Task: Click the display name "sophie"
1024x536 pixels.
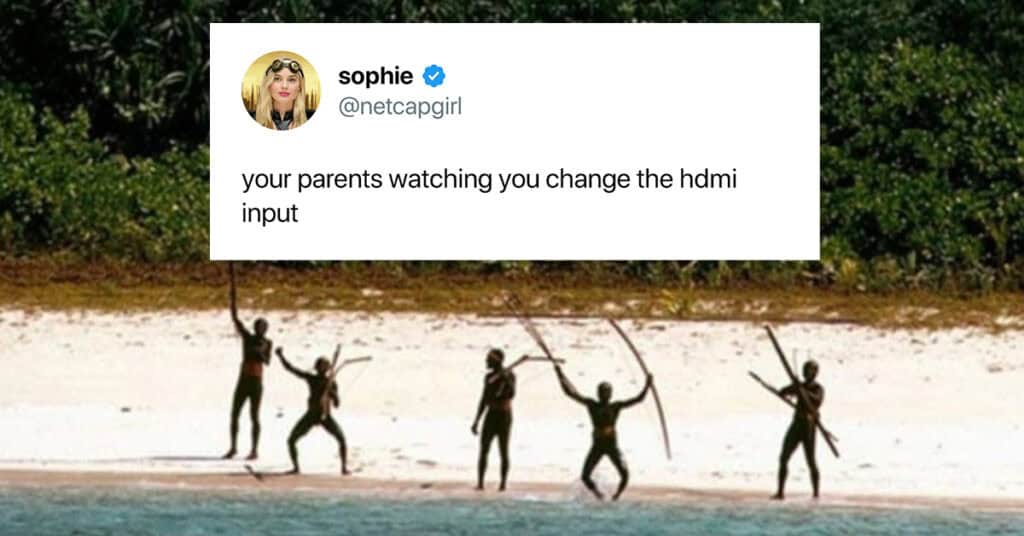Action: tap(376, 77)
